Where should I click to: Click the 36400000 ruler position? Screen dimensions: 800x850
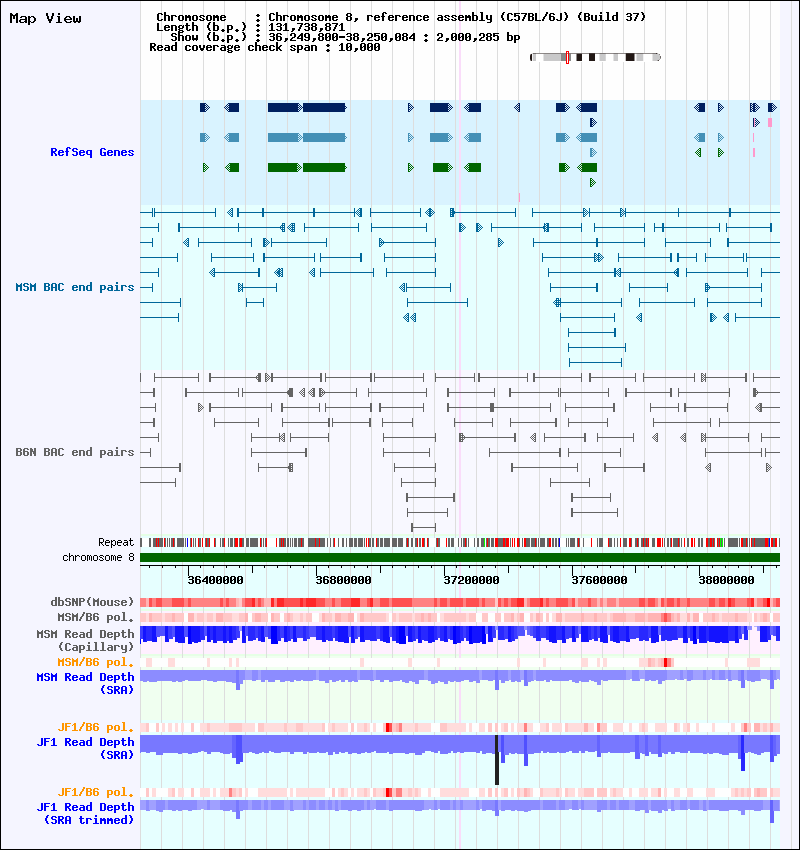[x=215, y=580]
